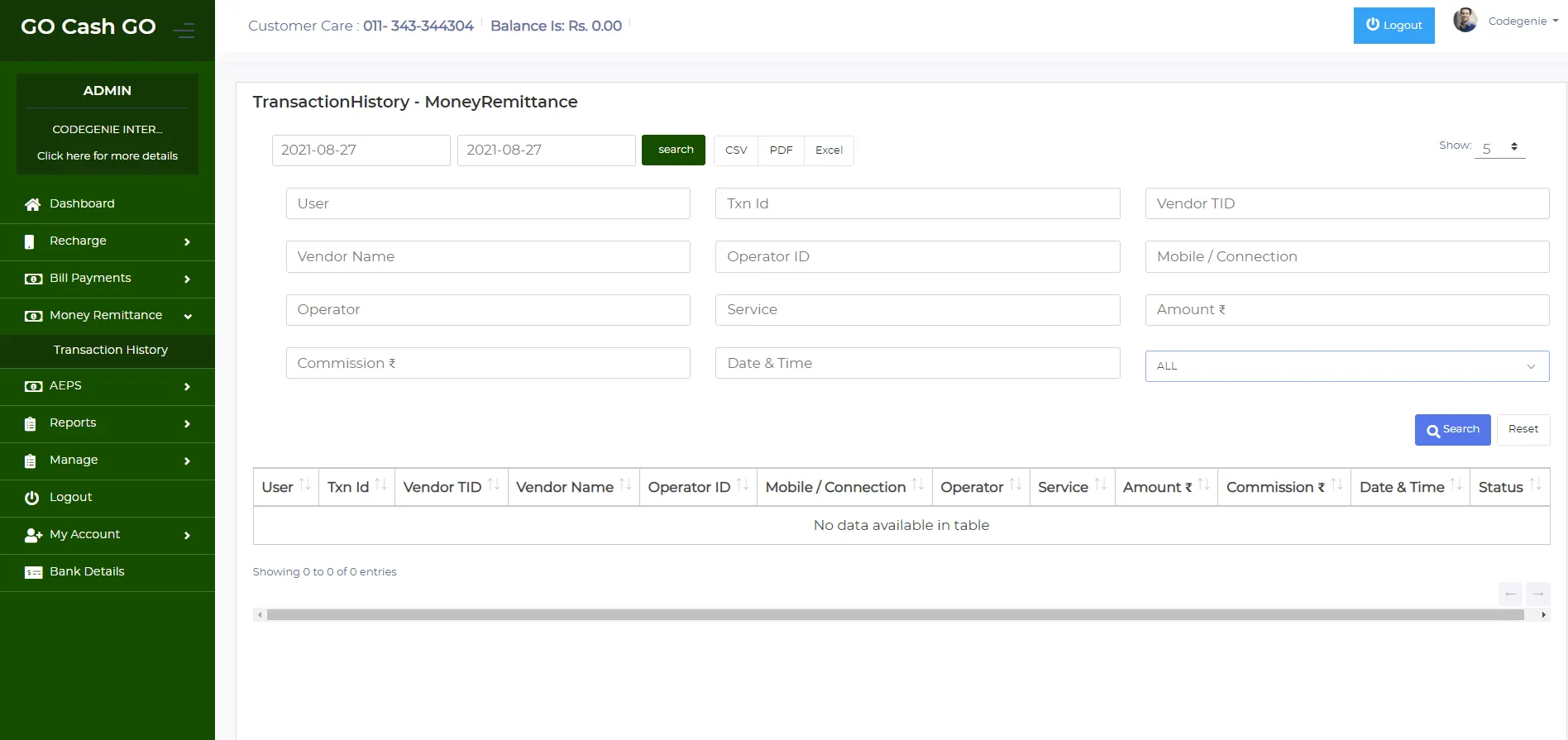Open the Show entries count selector
Viewport: 1568px width, 740px height.
[x=1499, y=147]
